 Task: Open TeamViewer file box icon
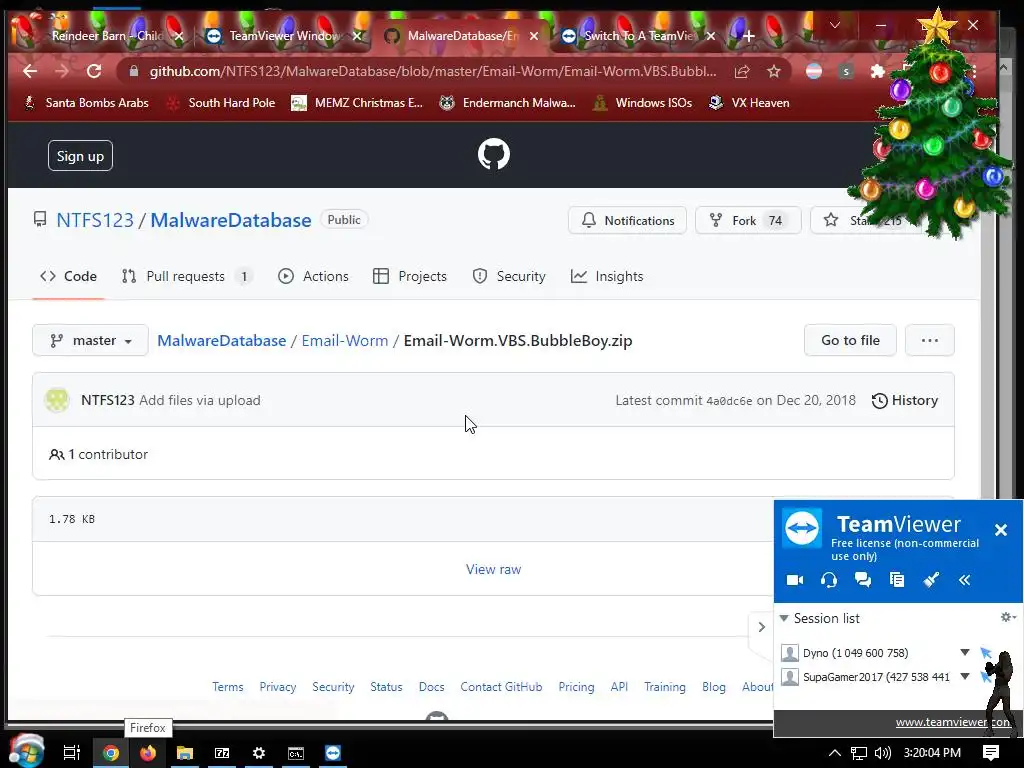tap(897, 580)
